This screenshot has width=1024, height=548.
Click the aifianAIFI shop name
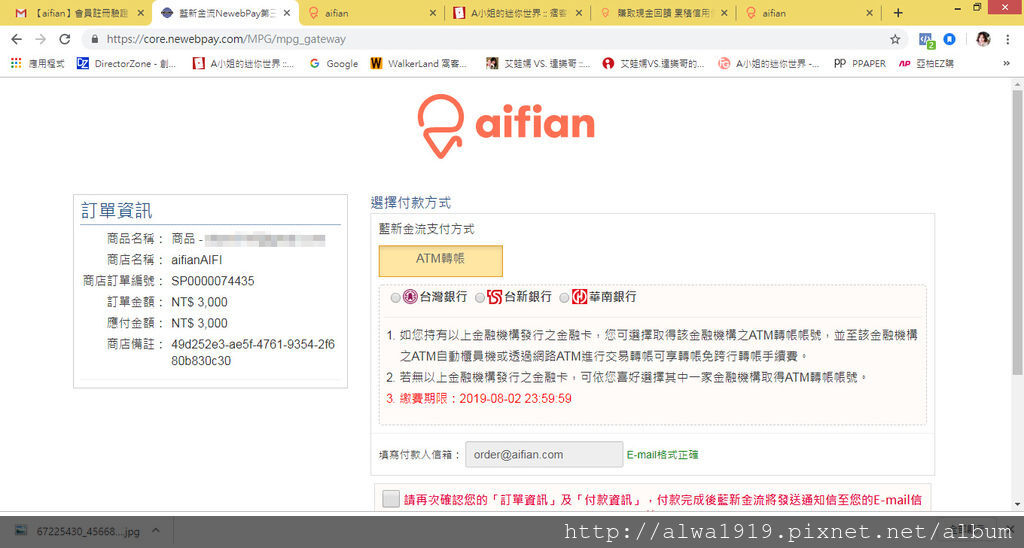[x=197, y=260]
